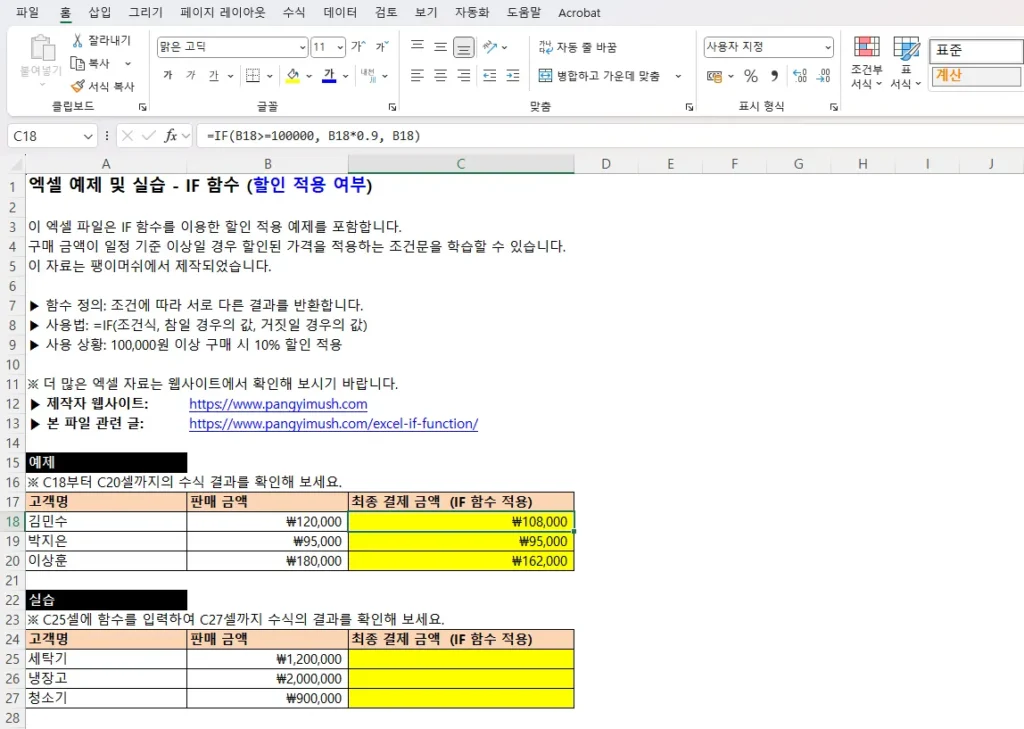Apply the 계산 cell style

[976, 75]
